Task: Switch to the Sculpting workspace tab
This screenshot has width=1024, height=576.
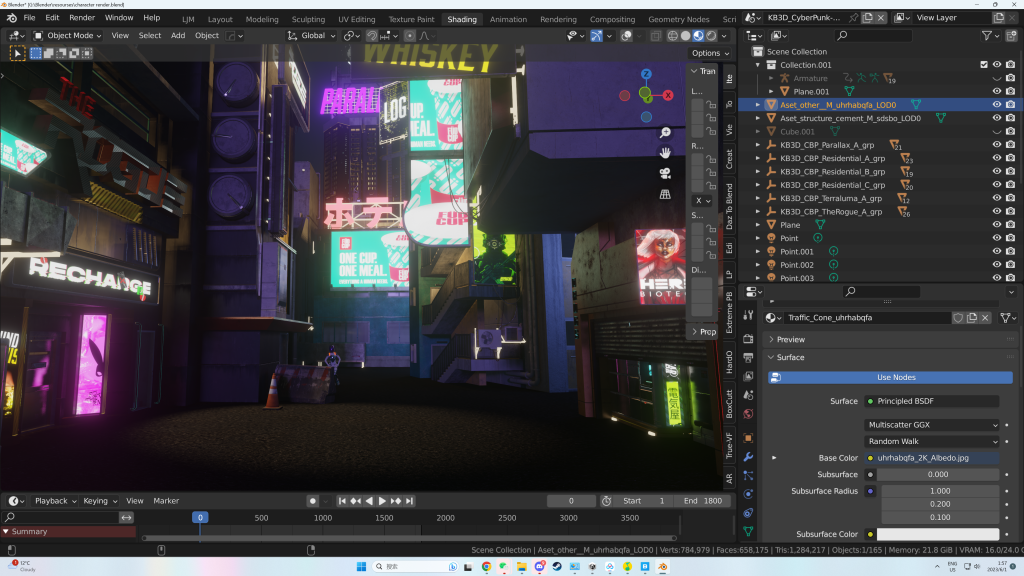Action: point(308,19)
